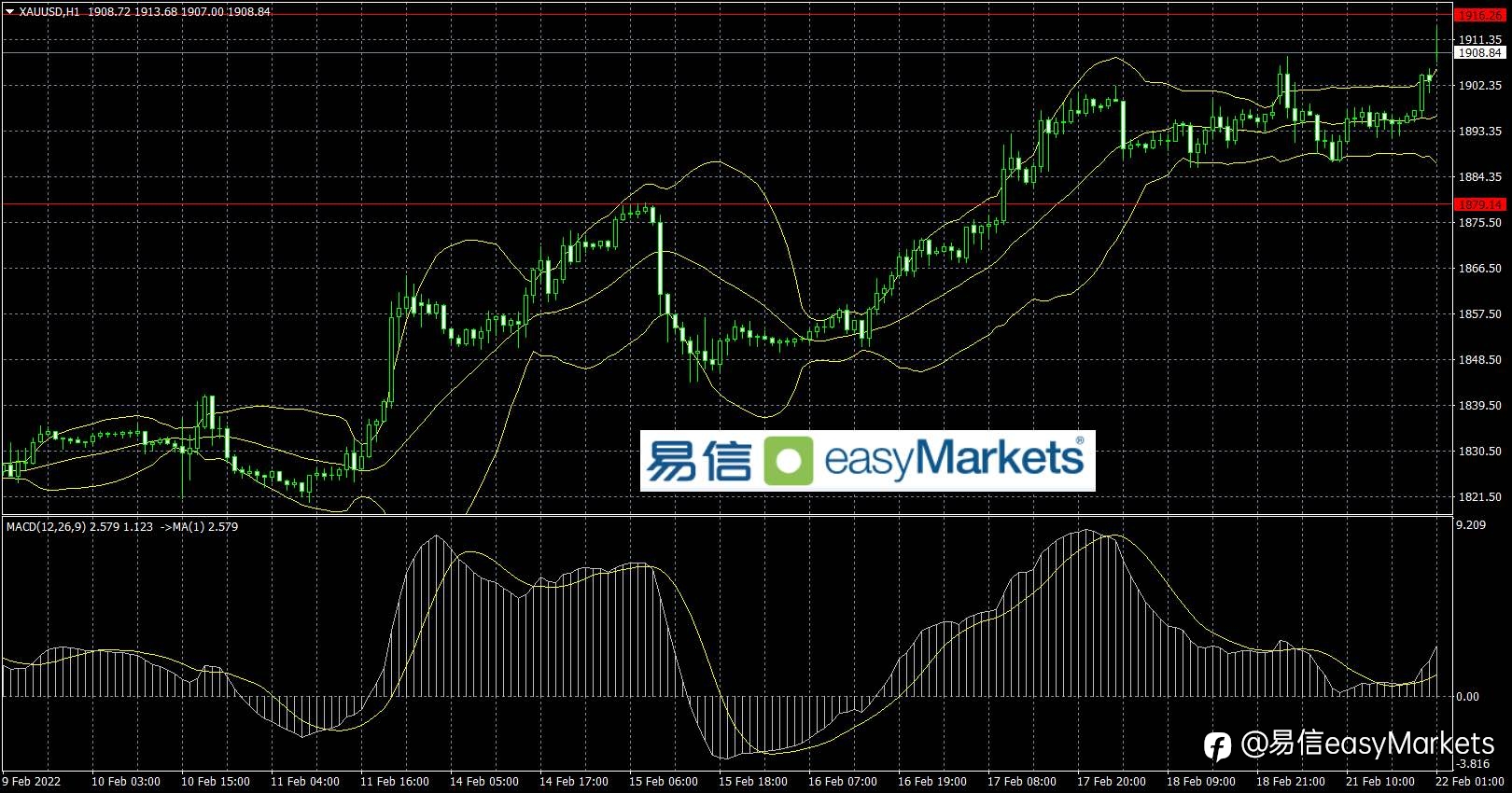
Task: Click the 11 Feb 16:00 time label
Action: [x=395, y=782]
